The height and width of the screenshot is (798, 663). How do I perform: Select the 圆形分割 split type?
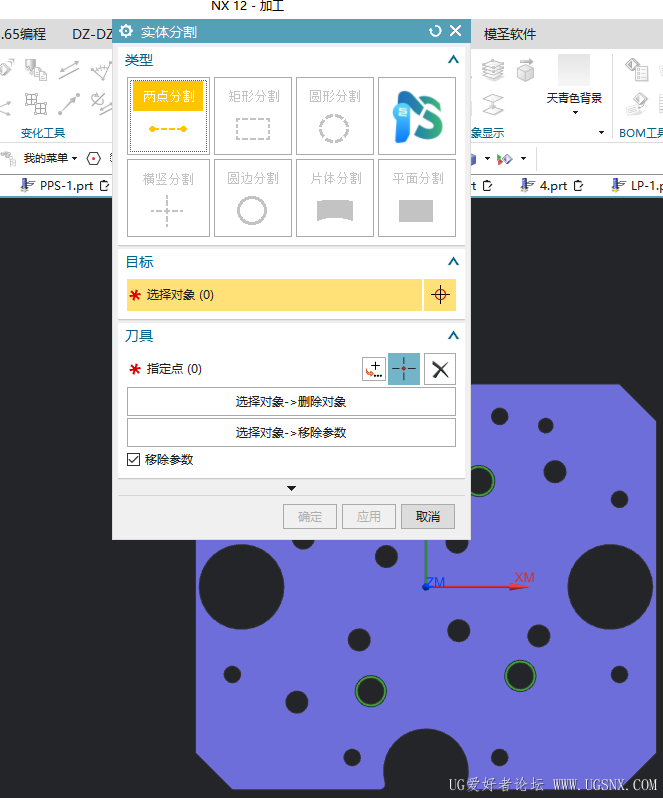pyautogui.click(x=335, y=116)
